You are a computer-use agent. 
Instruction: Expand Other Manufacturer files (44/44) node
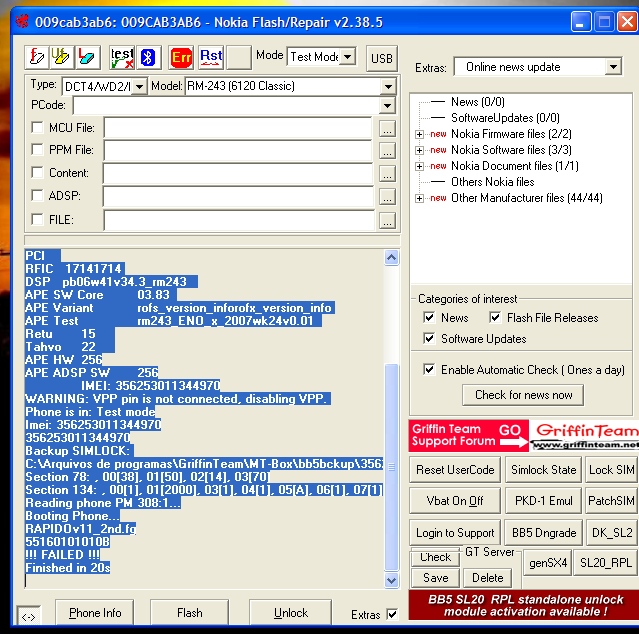pyautogui.click(x=419, y=198)
